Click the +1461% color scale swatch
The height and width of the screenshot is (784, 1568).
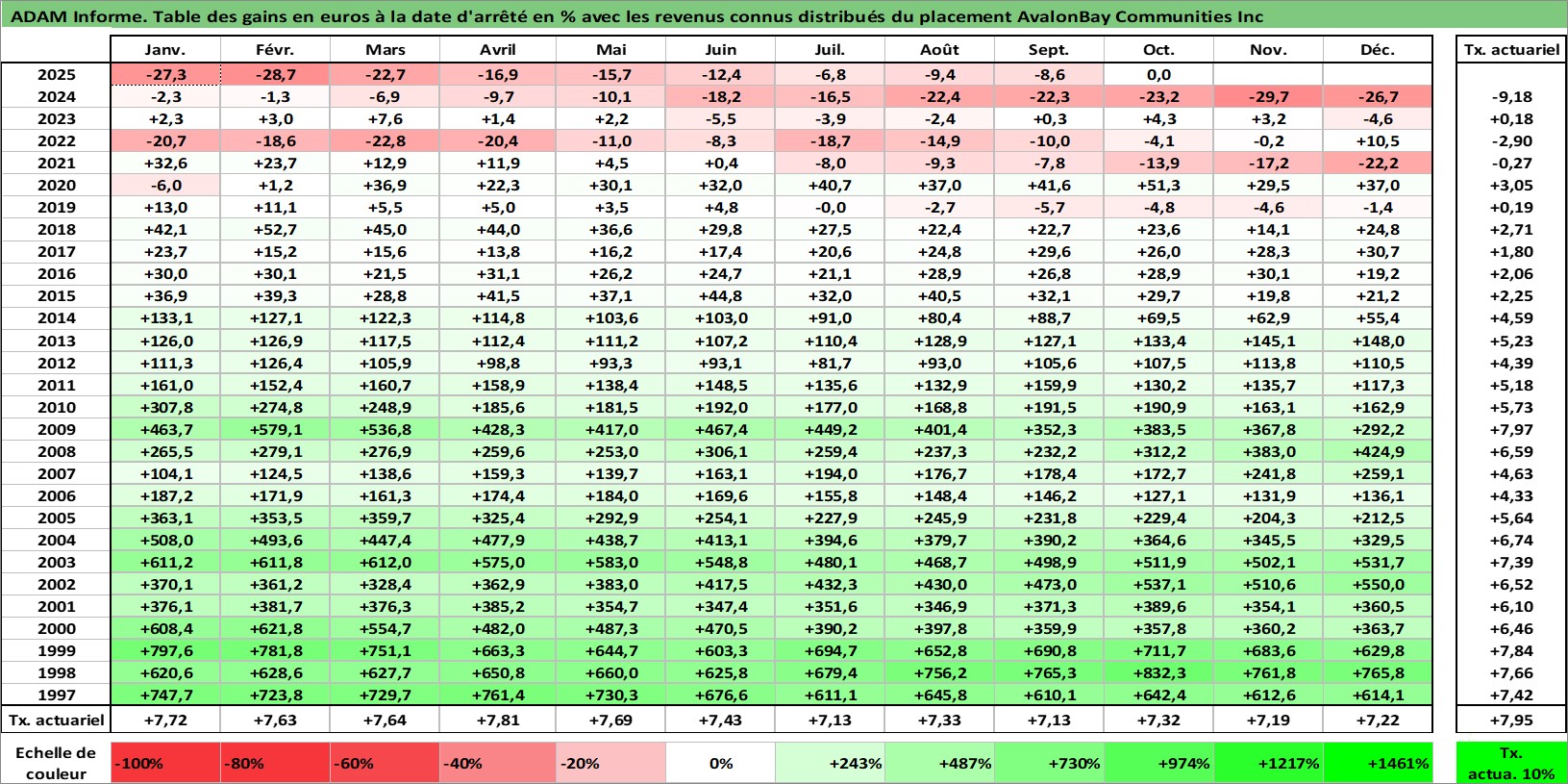[x=1378, y=763]
